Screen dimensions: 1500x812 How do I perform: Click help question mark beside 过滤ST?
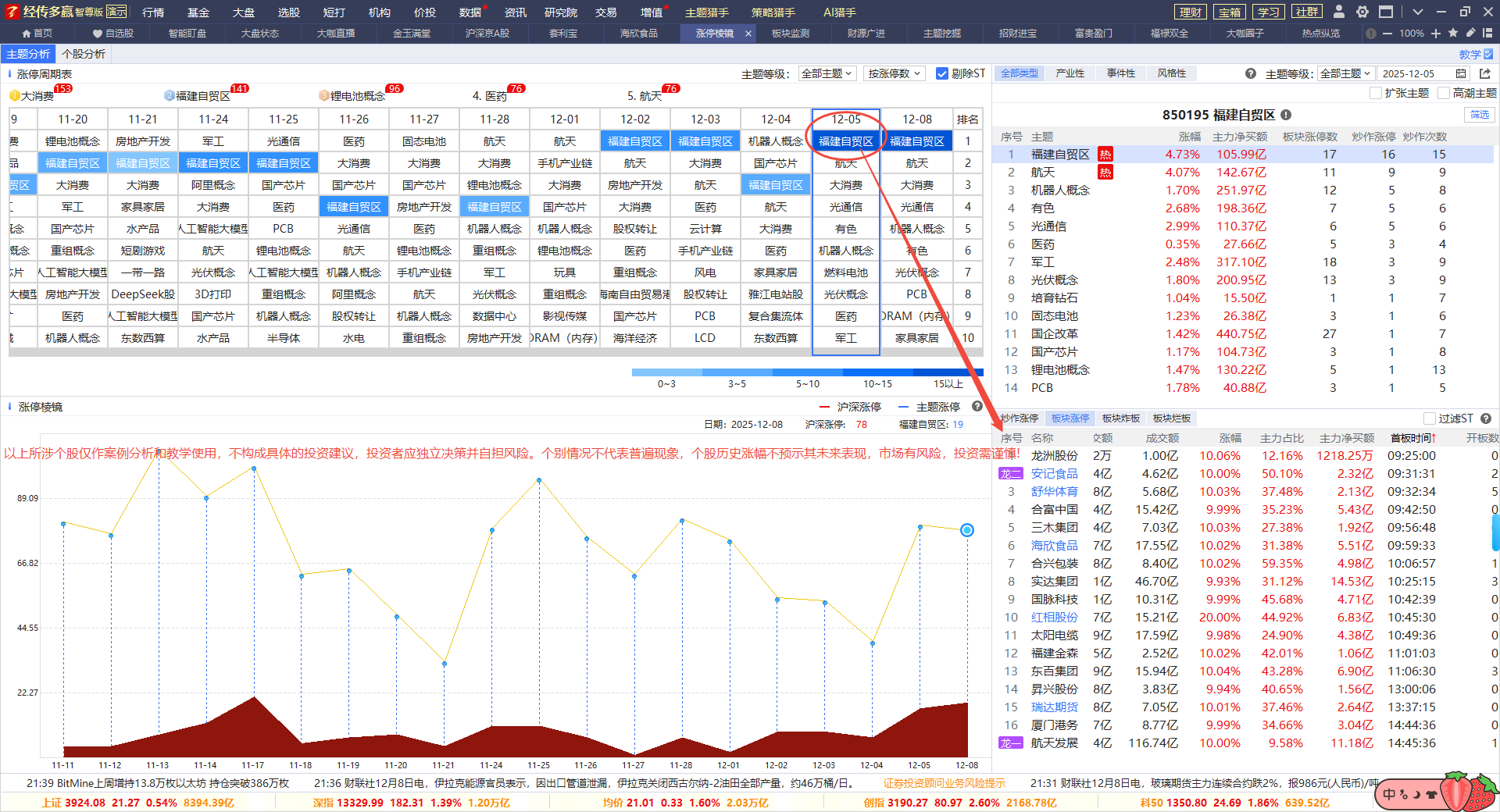tap(1486, 418)
